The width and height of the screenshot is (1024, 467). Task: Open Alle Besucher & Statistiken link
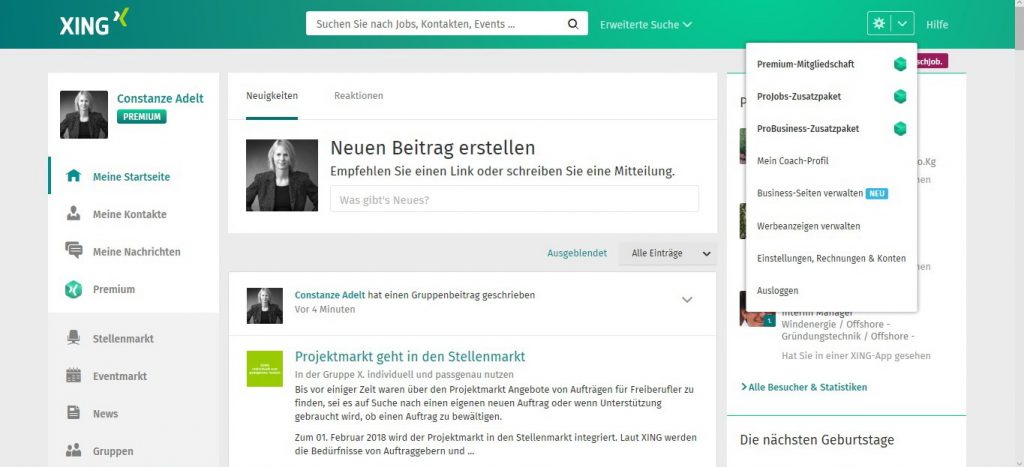pyautogui.click(x=804, y=387)
